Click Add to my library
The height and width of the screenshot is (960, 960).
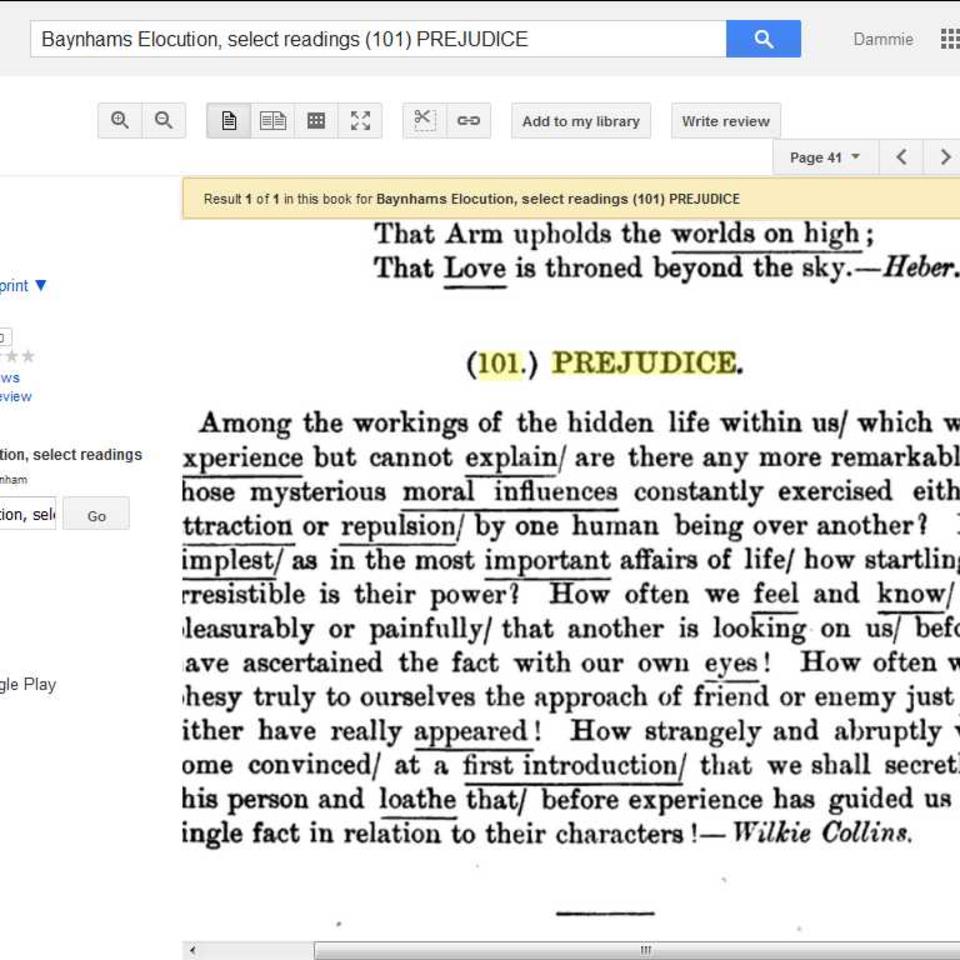(581, 121)
